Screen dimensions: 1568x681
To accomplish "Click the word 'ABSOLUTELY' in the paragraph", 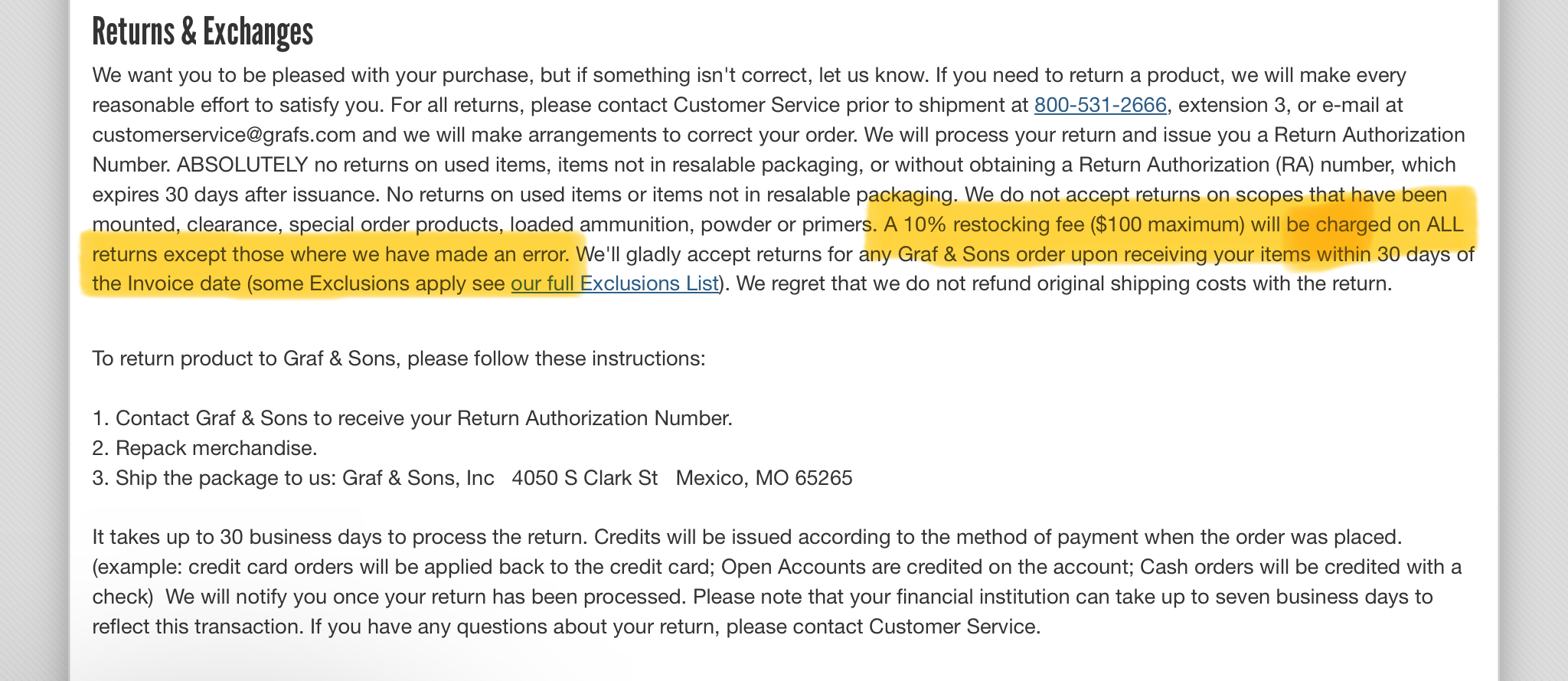I will (x=242, y=165).
